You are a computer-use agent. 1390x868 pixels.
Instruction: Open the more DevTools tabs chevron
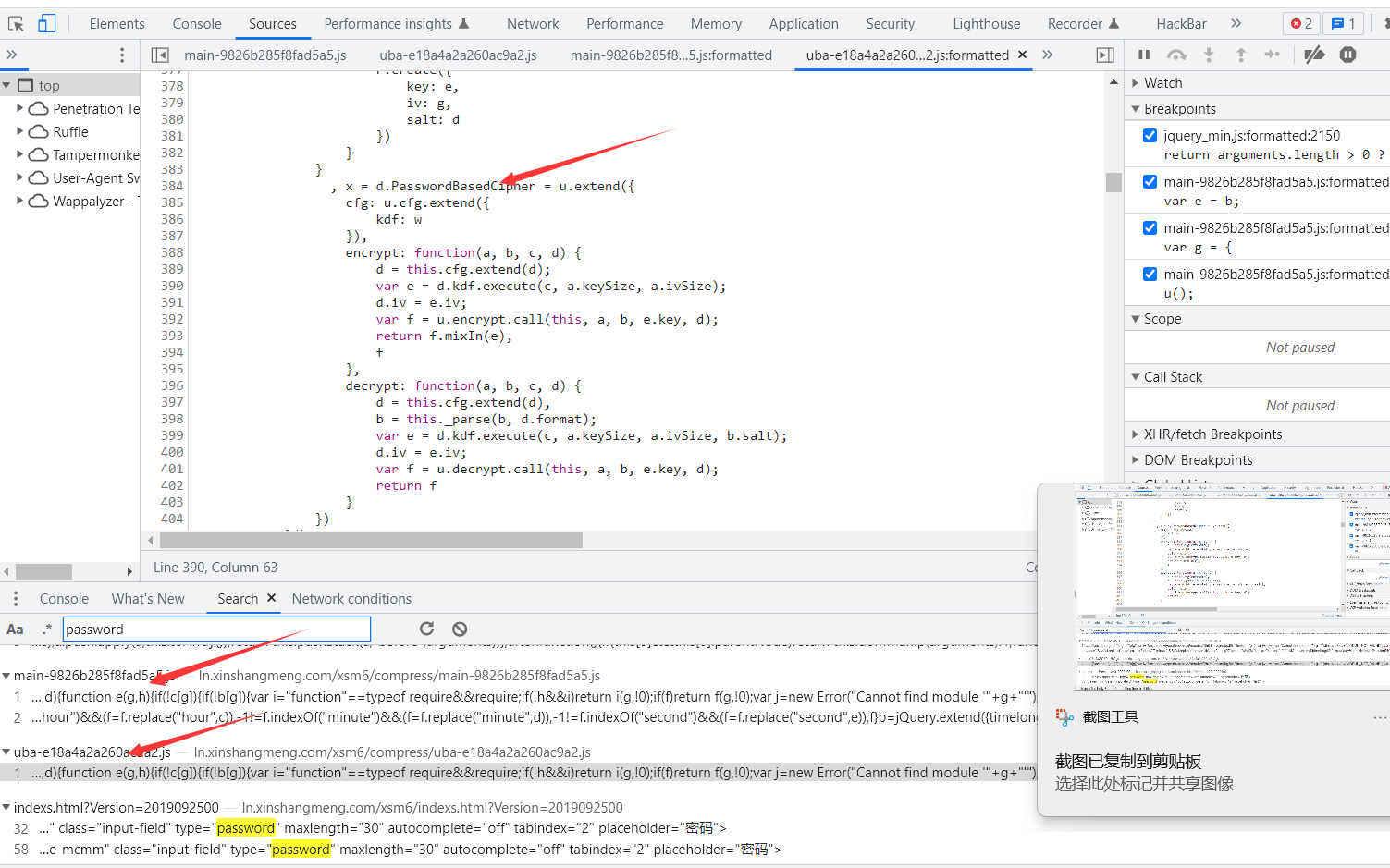(x=1236, y=23)
